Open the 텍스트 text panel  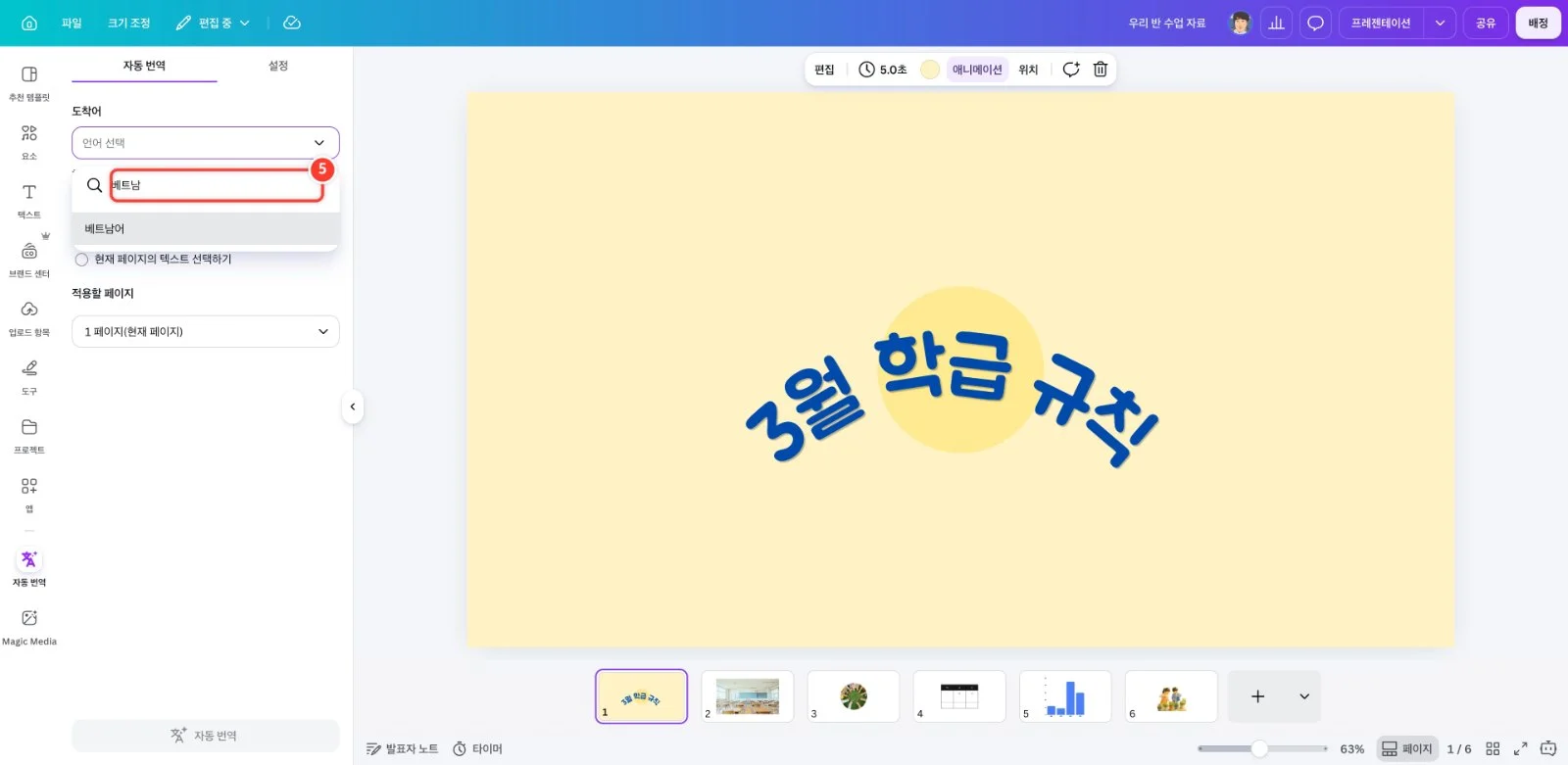tap(29, 201)
